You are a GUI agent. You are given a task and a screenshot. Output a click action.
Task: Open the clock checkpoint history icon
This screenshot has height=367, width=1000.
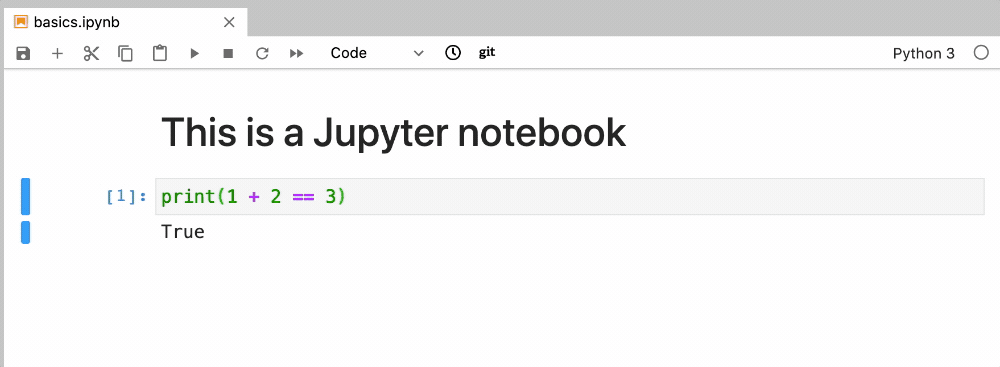(453, 53)
